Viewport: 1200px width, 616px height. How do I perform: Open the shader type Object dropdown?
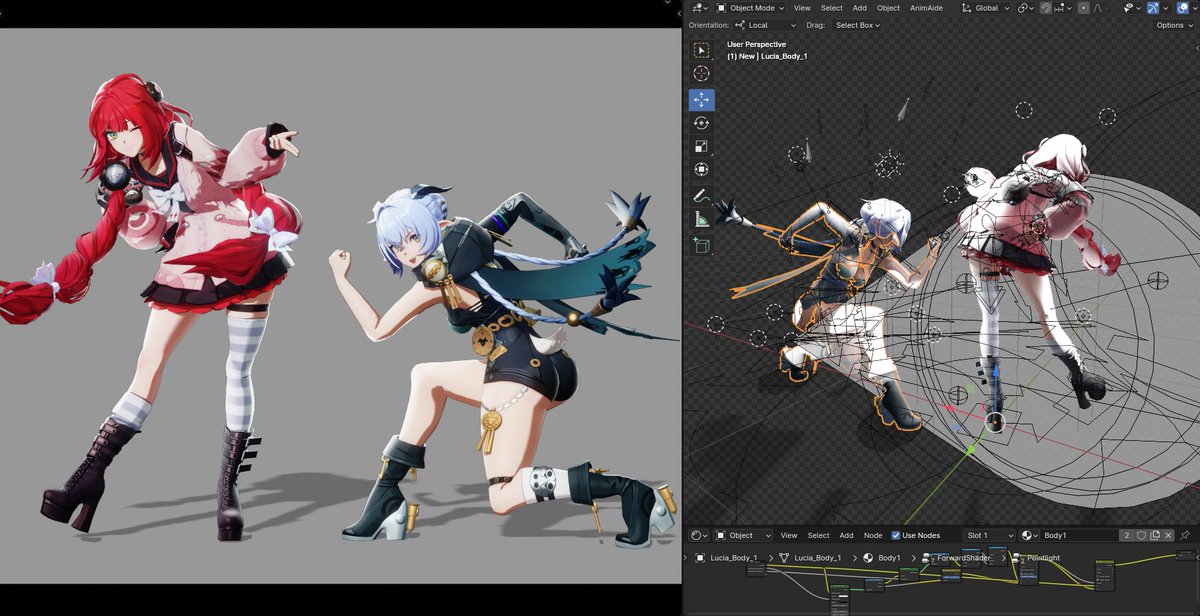coord(742,535)
